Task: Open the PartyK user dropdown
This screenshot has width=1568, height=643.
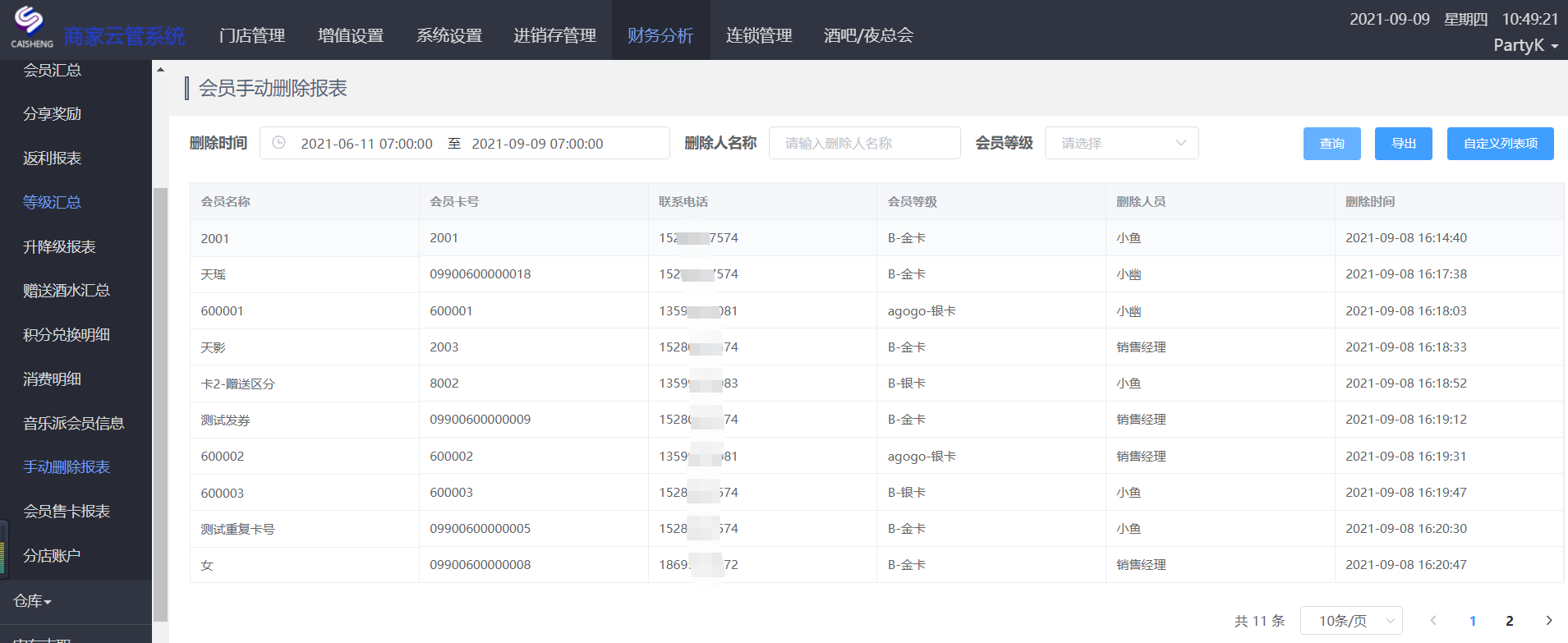Action: [1525, 45]
